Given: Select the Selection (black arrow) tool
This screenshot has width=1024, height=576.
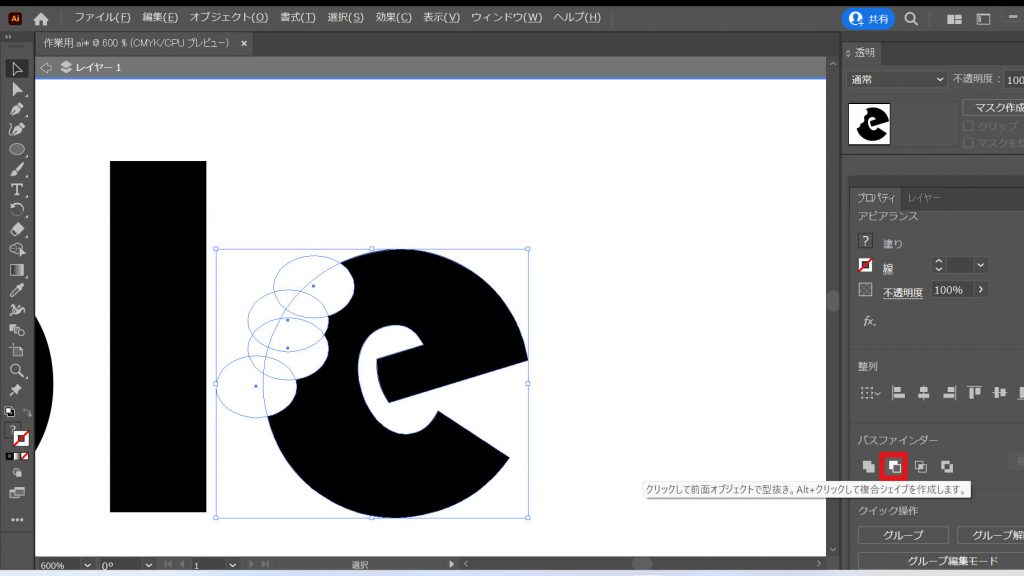Looking at the screenshot, I should (x=17, y=69).
